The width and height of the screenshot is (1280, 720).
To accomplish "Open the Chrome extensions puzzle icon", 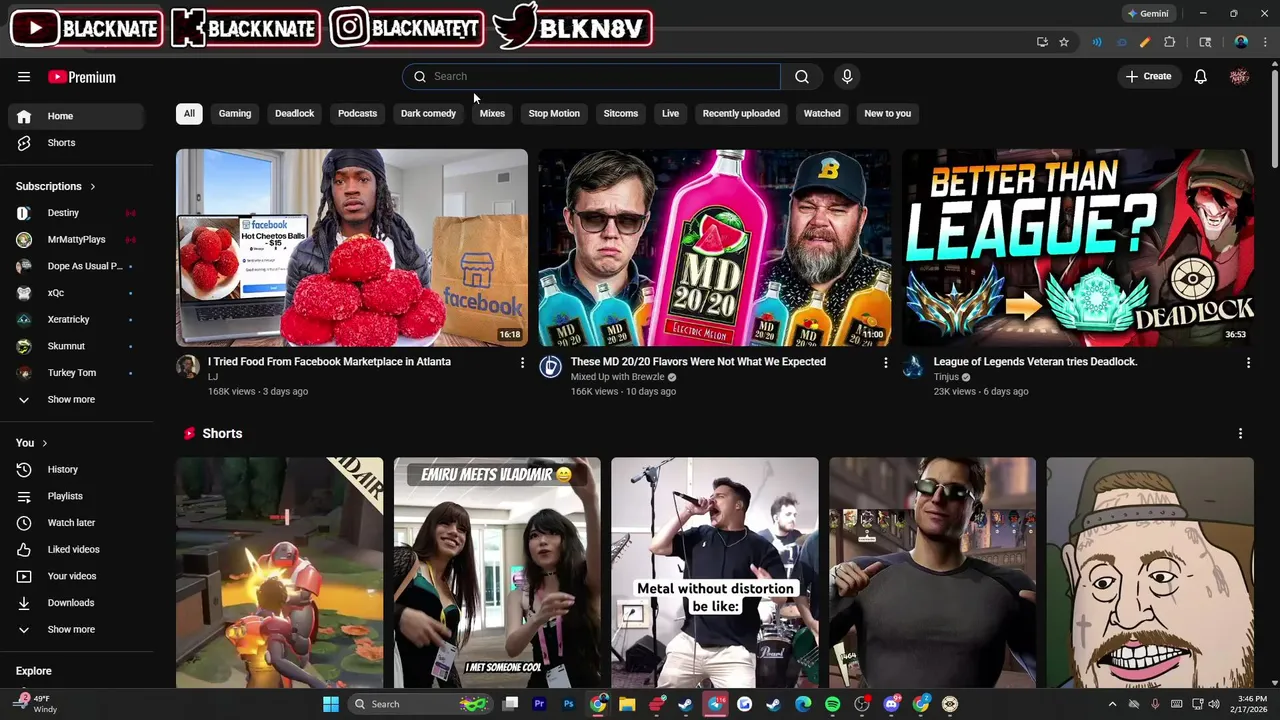I will pos(1170,42).
